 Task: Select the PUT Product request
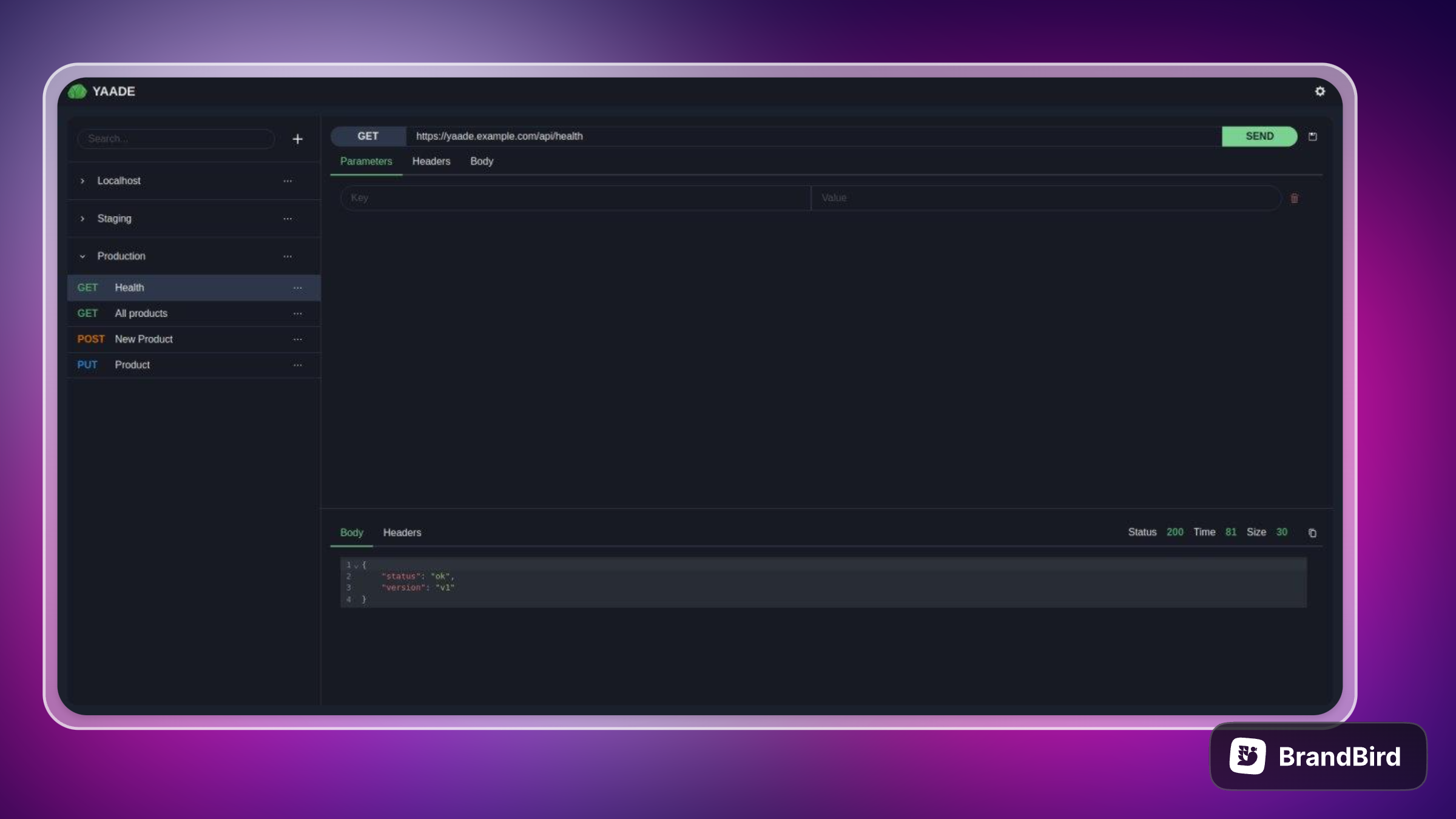(x=194, y=365)
